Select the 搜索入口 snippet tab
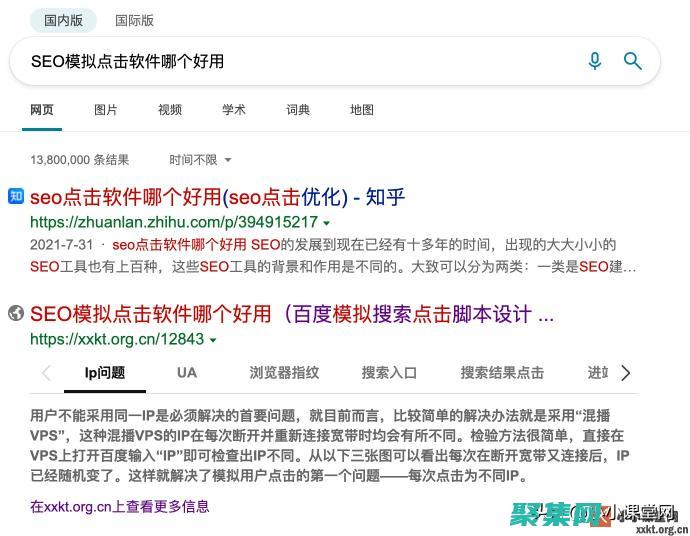Viewport: 690px width, 536px height. point(389,373)
